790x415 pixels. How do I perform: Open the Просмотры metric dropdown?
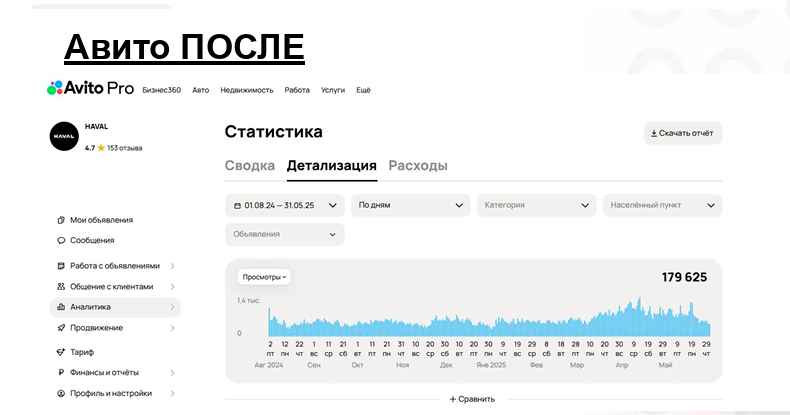pyautogui.click(x=264, y=277)
